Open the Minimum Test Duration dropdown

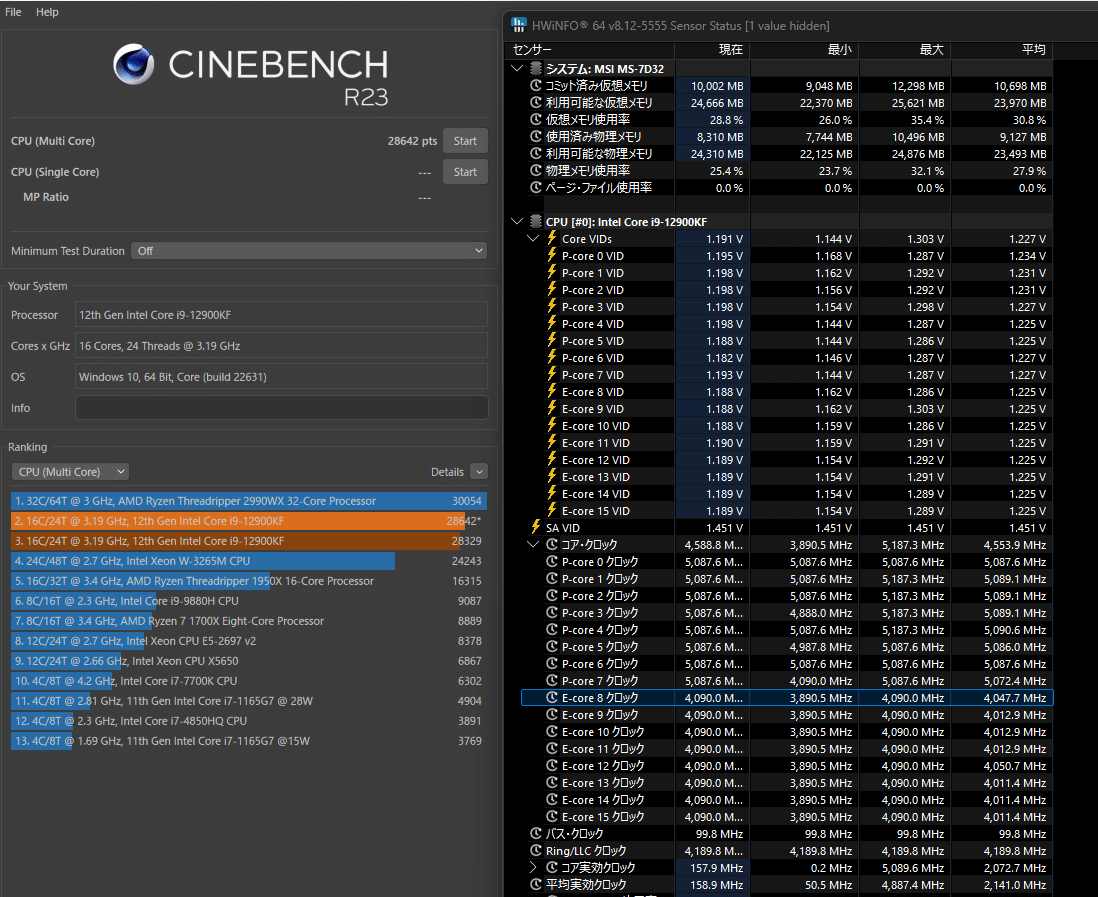309,251
